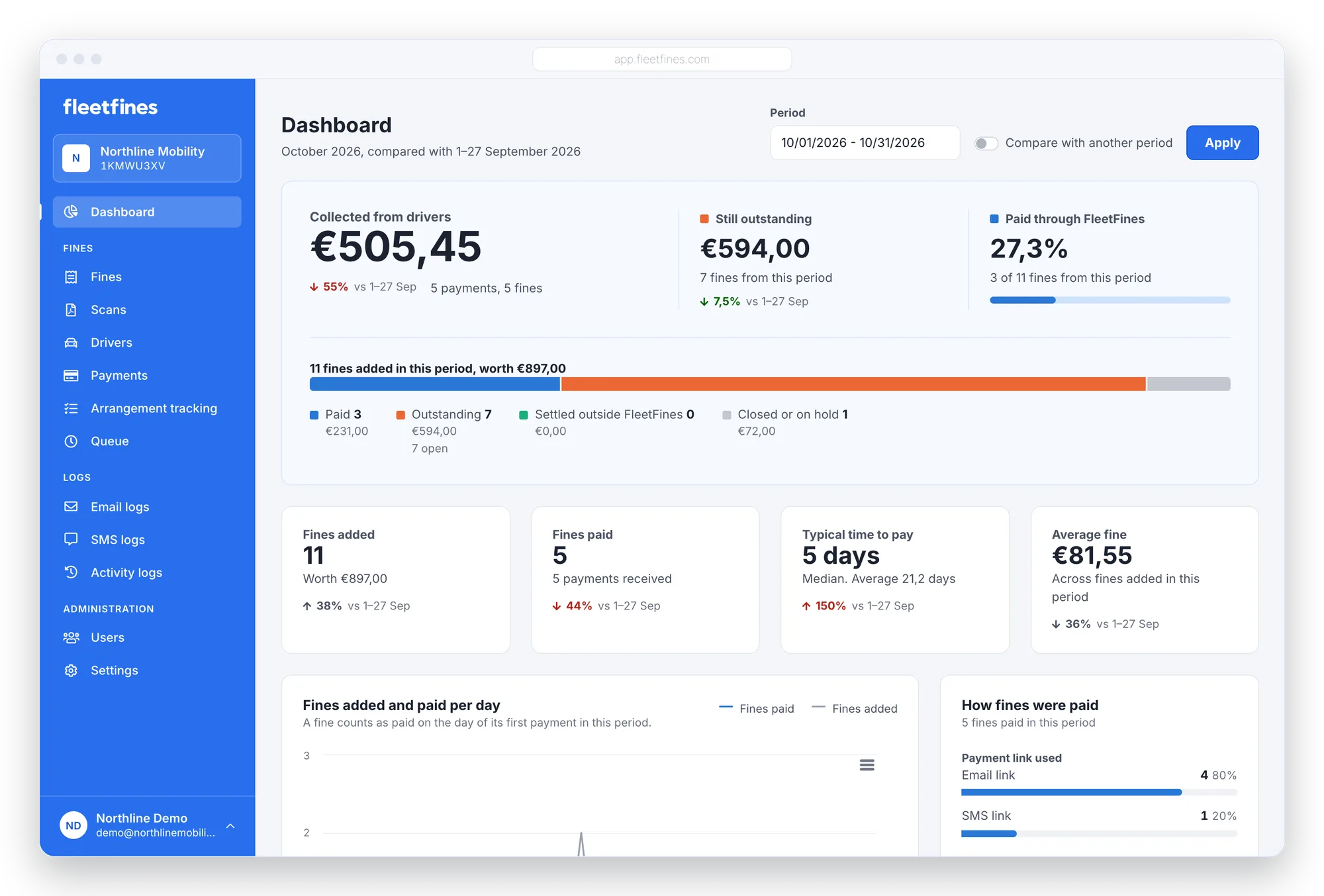
Task: Click the Scans document icon
Action: (x=71, y=310)
